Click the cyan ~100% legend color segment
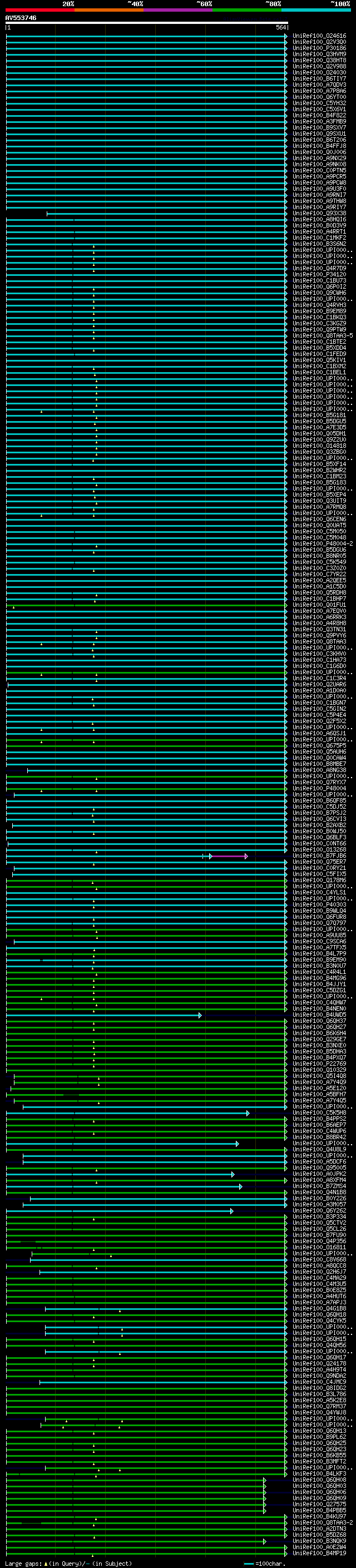Screen dimensions: 356x1568 [316, 10]
